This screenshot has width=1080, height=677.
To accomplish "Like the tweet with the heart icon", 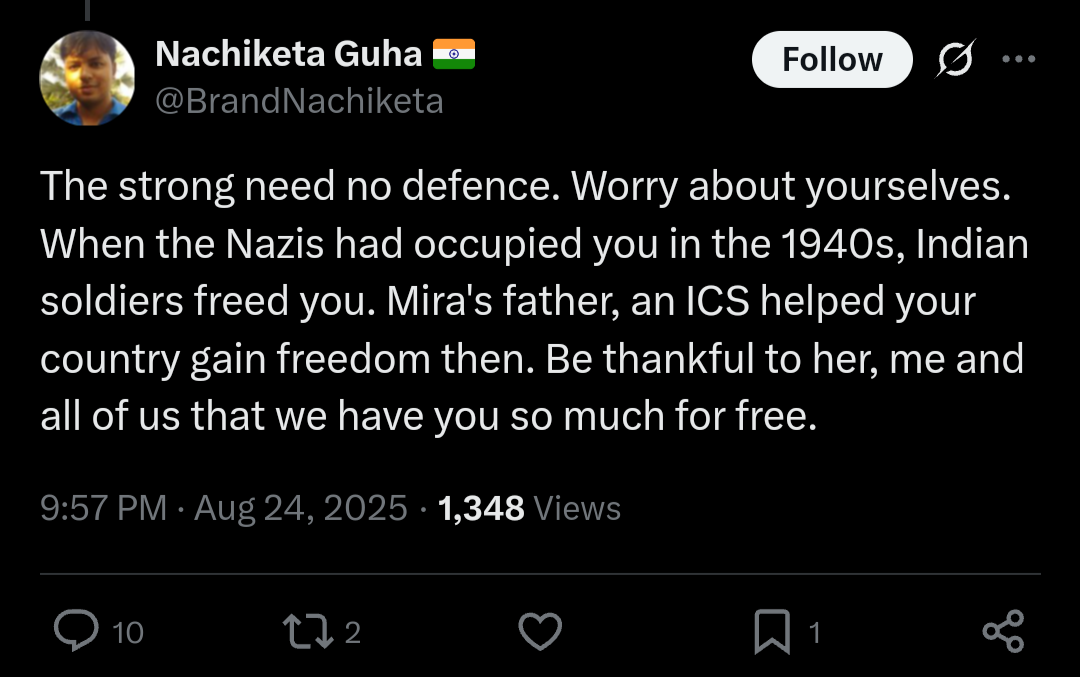I will pyautogui.click(x=540, y=631).
